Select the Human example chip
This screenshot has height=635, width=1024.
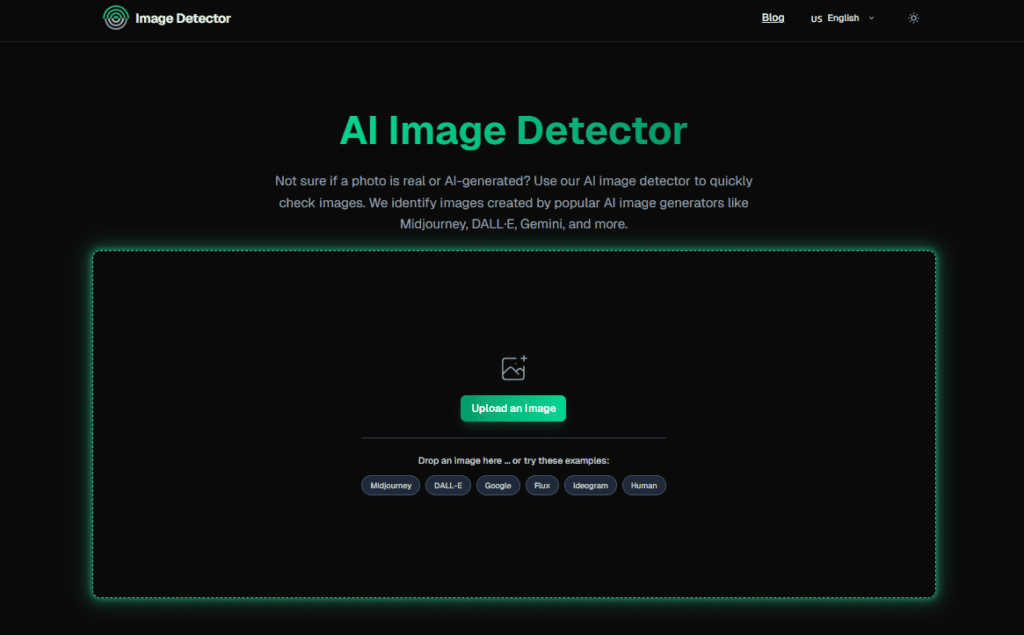coord(644,485)
